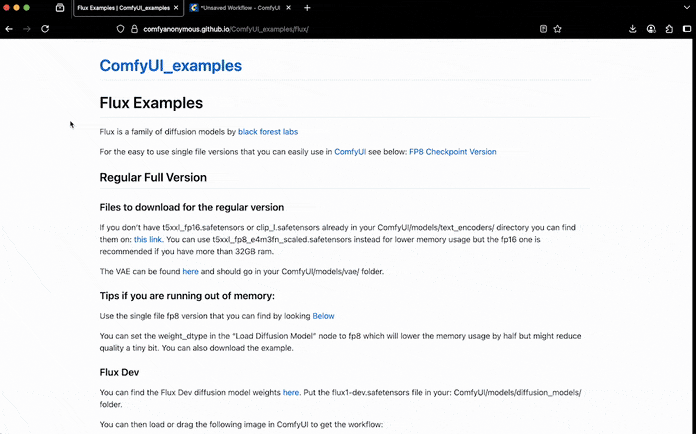The height and width of the screenshot is (434, 696).
Task: Click the tracking protection shield icon
Action: tap(121, 29)
